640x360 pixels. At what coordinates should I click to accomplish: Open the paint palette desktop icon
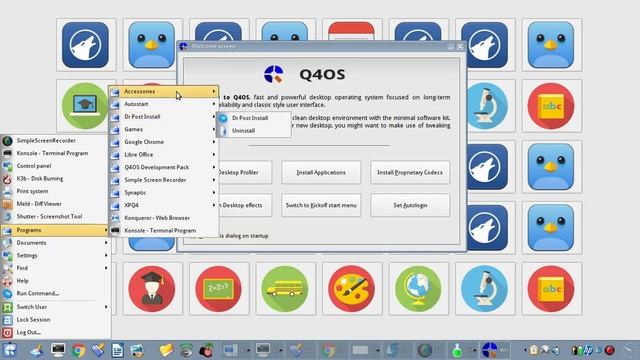coord(351,289)
